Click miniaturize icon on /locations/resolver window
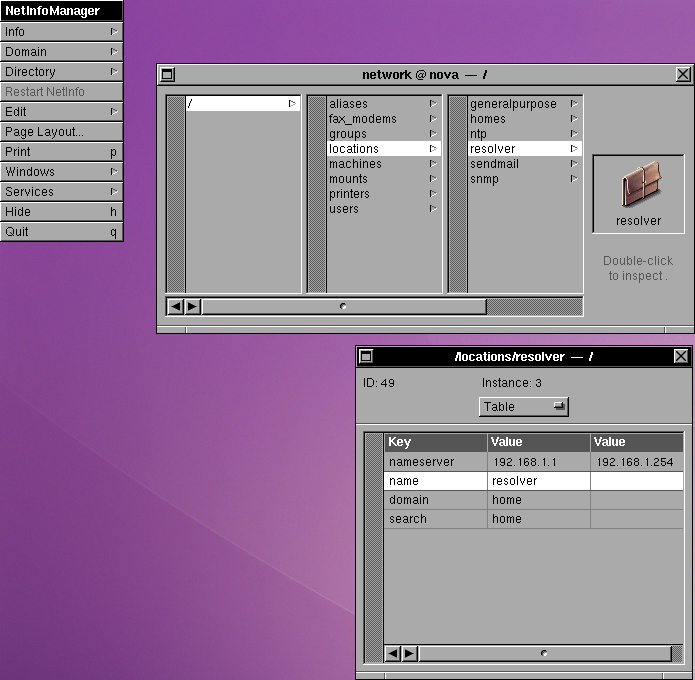This screenshot has height=680, width=695. 366,356
